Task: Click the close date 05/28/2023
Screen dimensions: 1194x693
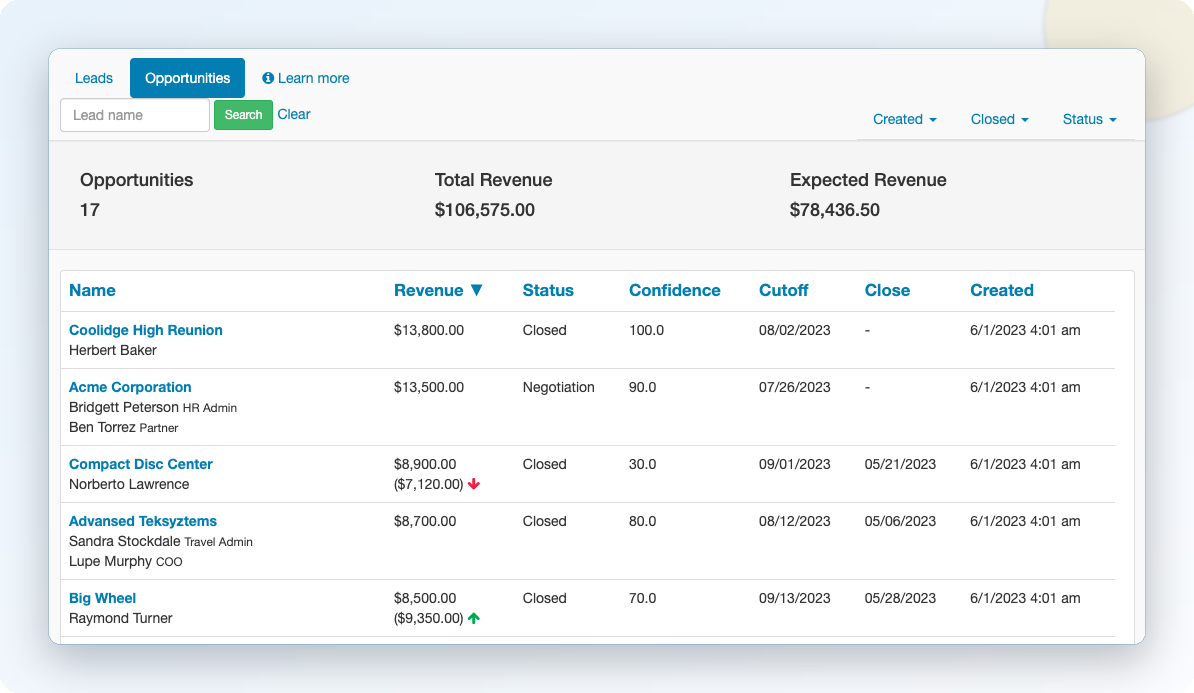Action: click(x=900, y=598)
